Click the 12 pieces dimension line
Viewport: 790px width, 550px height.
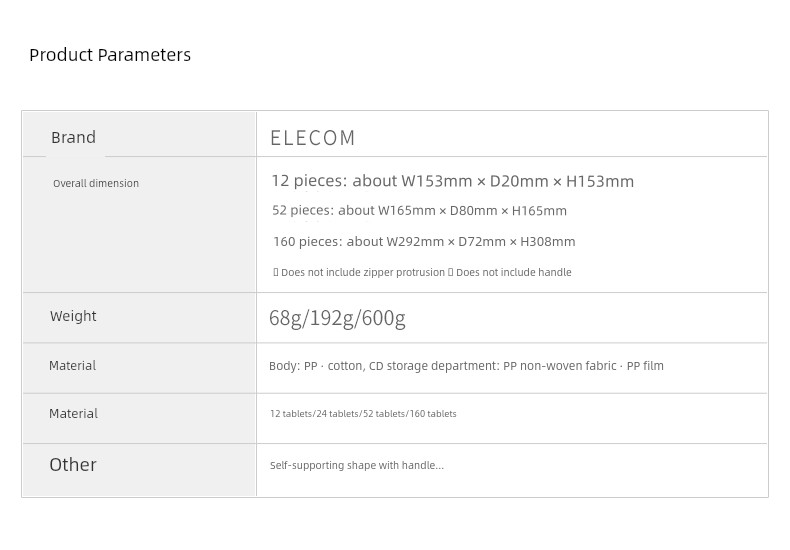pos(452,181)
